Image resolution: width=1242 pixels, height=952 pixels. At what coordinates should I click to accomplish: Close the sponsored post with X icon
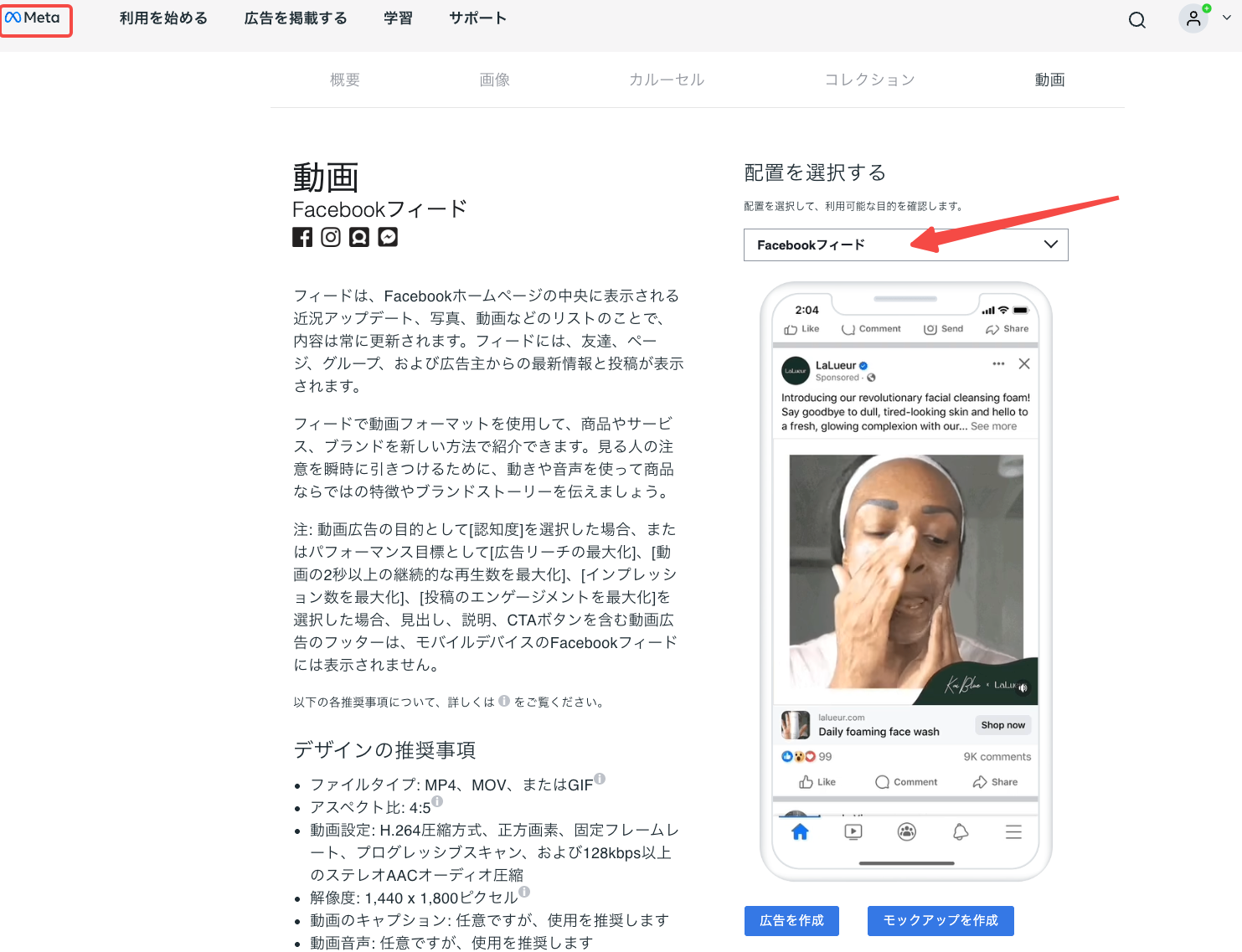1023,364
